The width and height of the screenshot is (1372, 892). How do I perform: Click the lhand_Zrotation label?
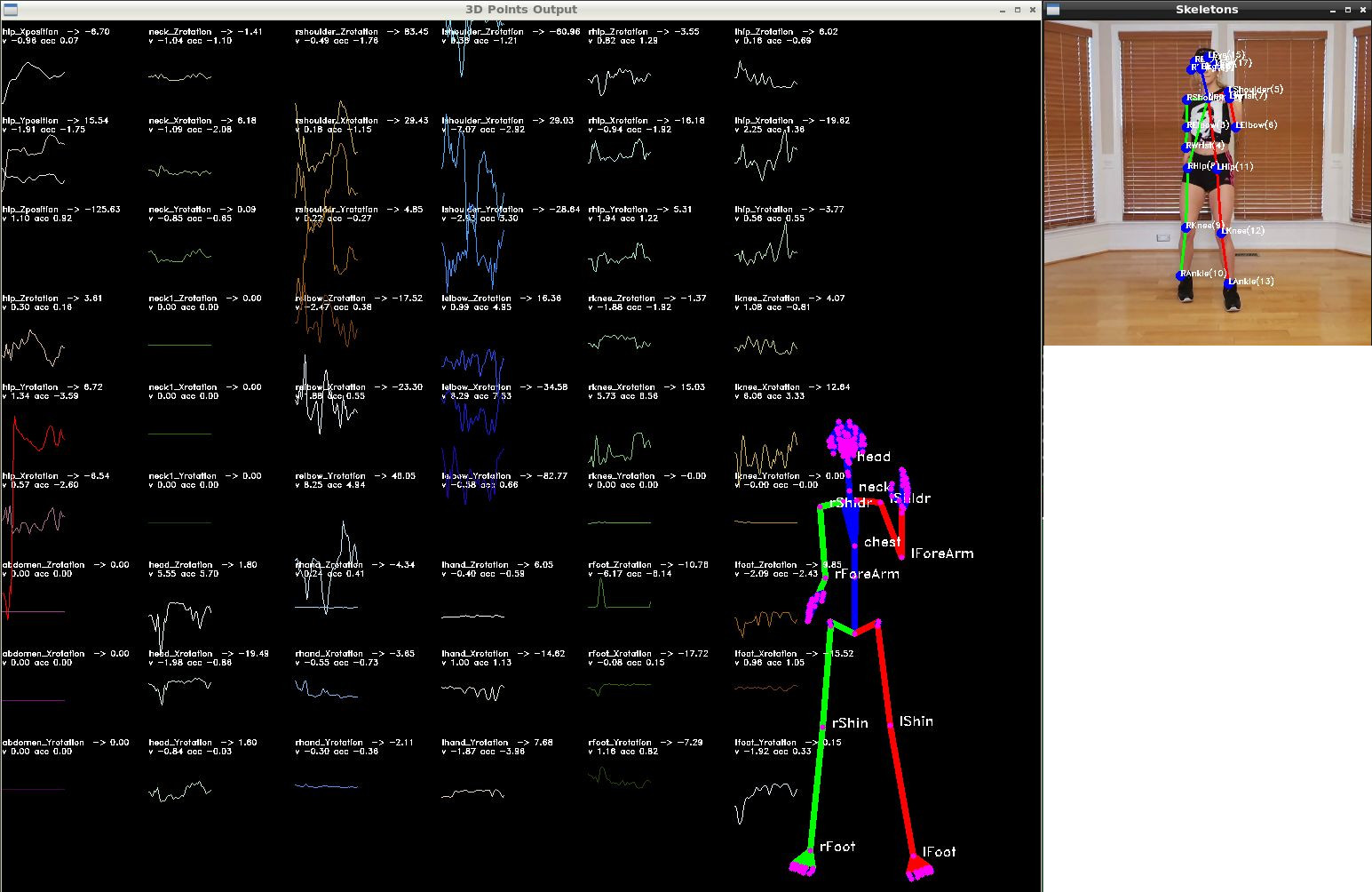pyautogui.click(x=475, y=564)
